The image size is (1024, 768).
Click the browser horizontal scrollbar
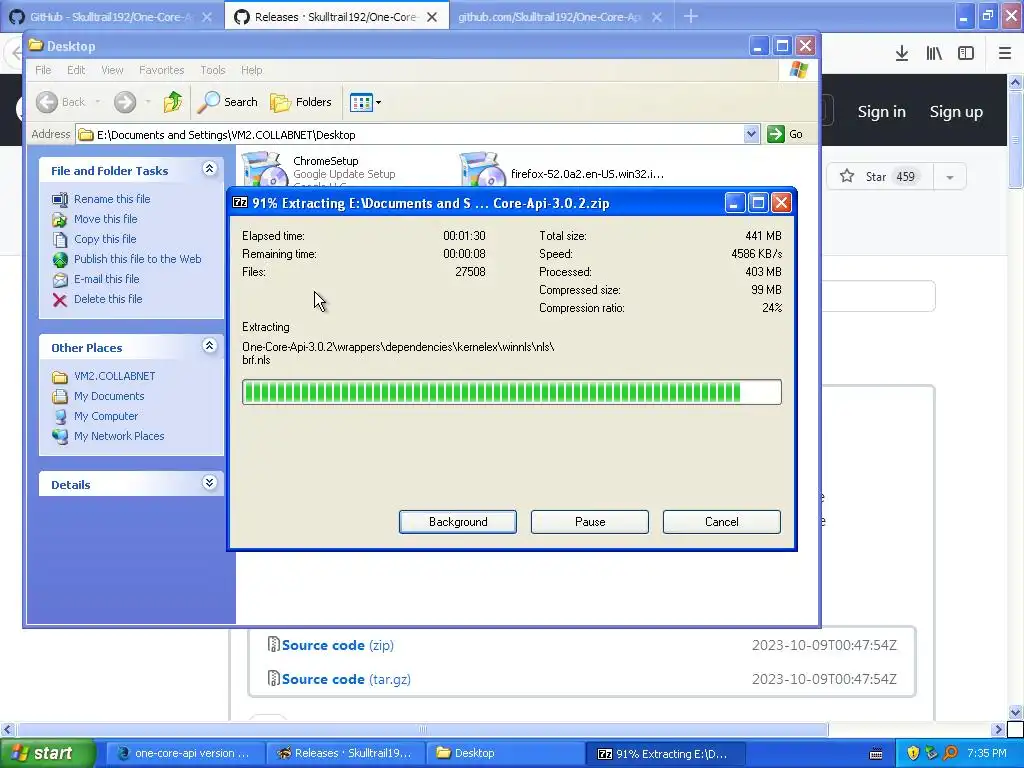tap(423, 729)
